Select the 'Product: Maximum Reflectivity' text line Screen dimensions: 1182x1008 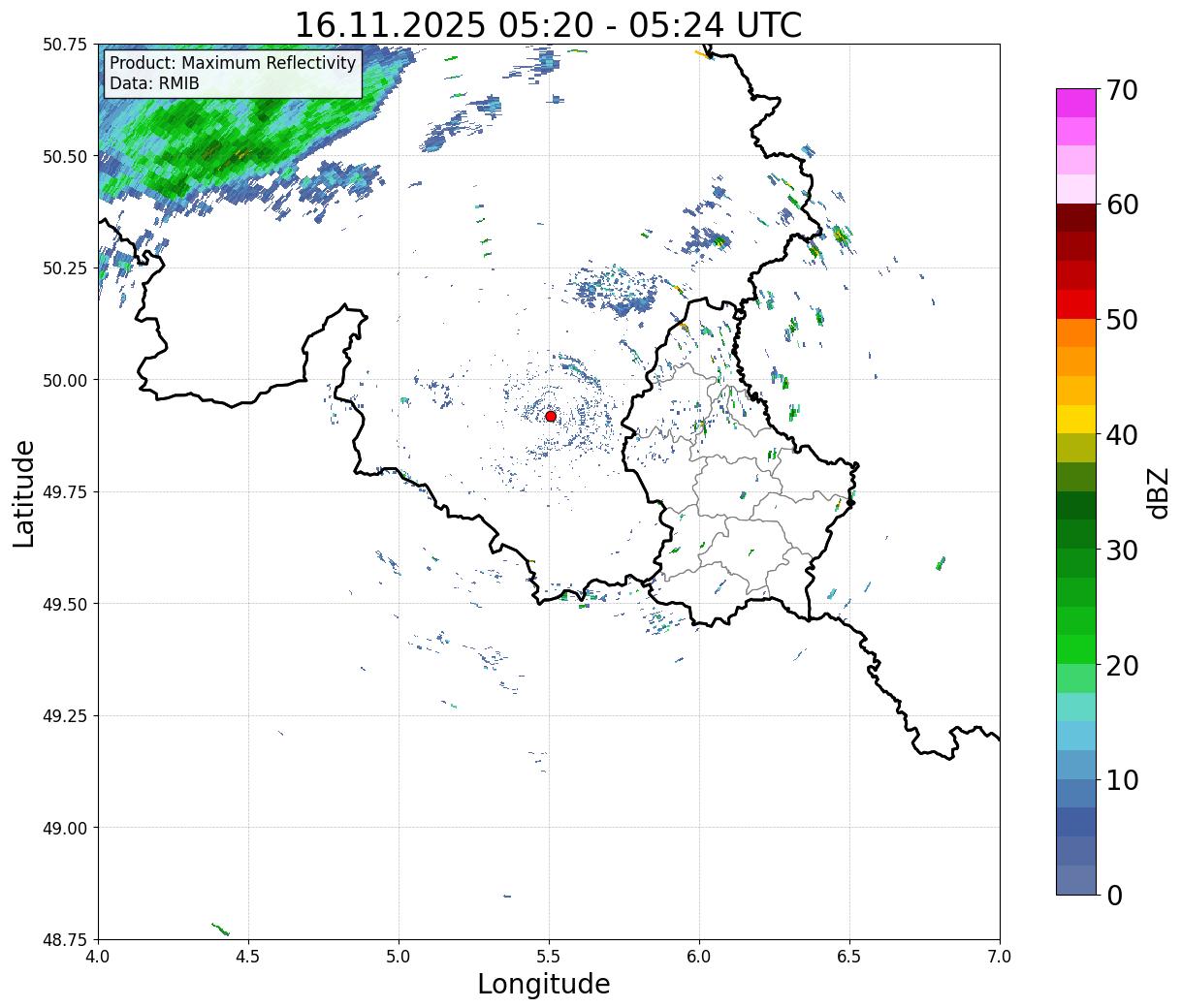pos(233,63)
